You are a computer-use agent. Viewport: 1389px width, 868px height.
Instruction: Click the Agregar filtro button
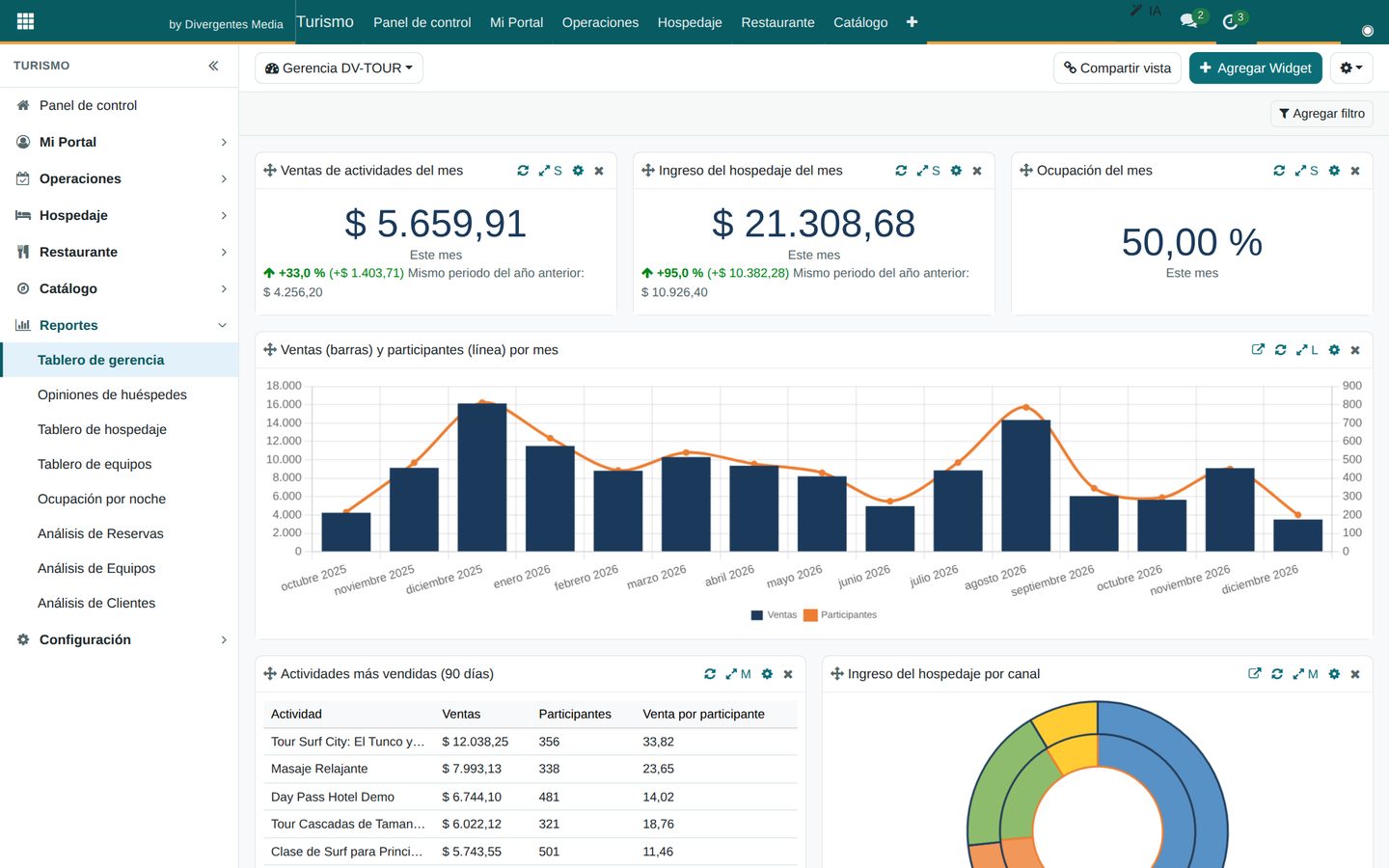[1321, 114]
